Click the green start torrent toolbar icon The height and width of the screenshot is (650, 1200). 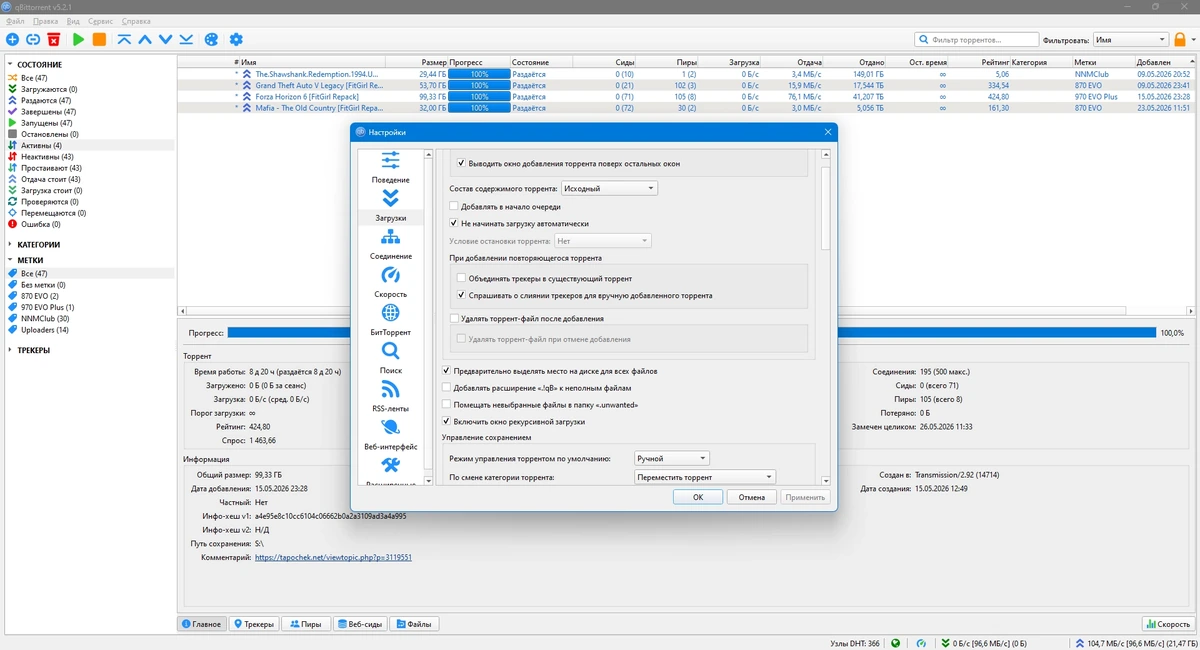pos(78,39)
